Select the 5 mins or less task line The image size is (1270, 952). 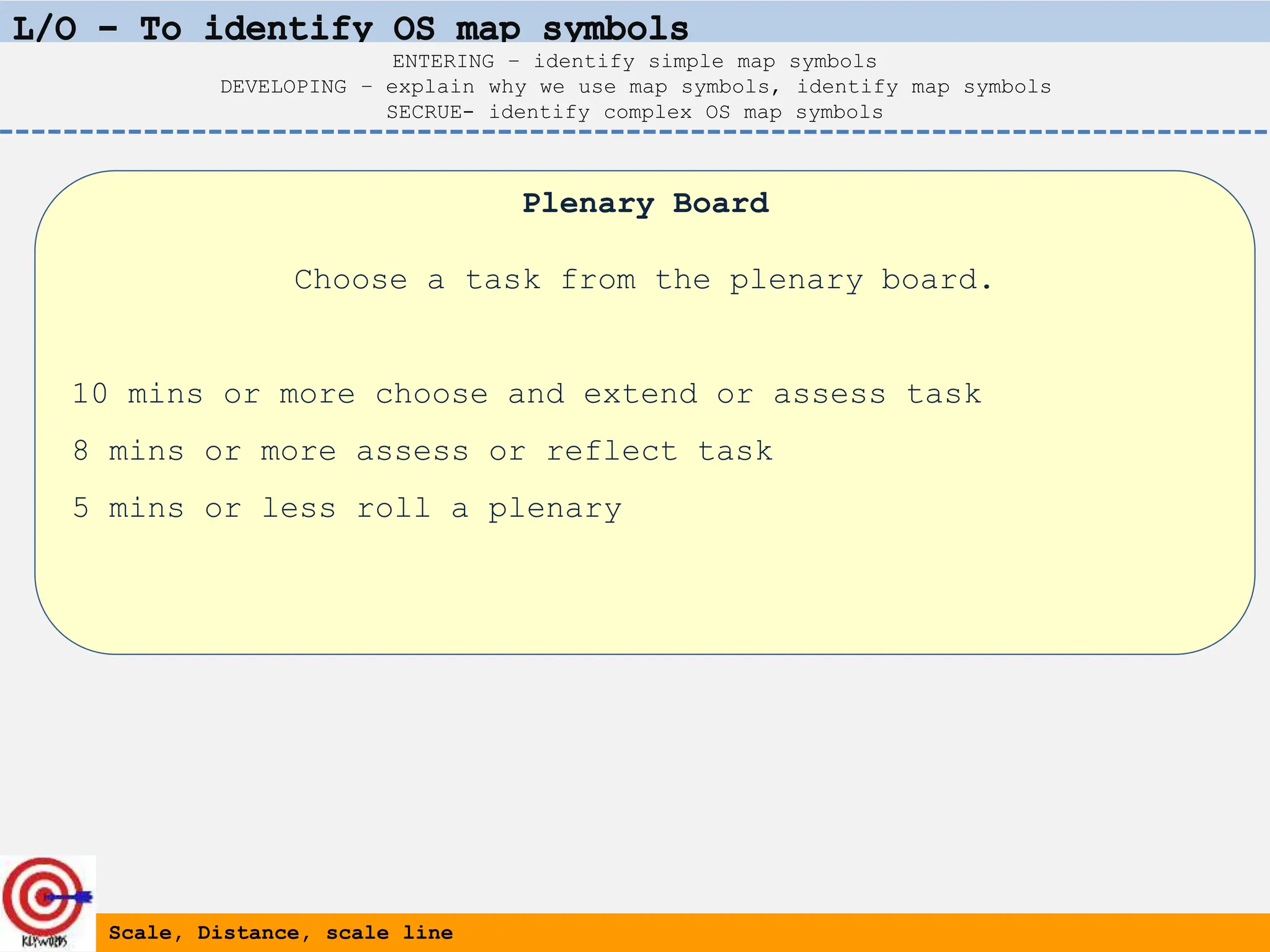click(347, 508)
